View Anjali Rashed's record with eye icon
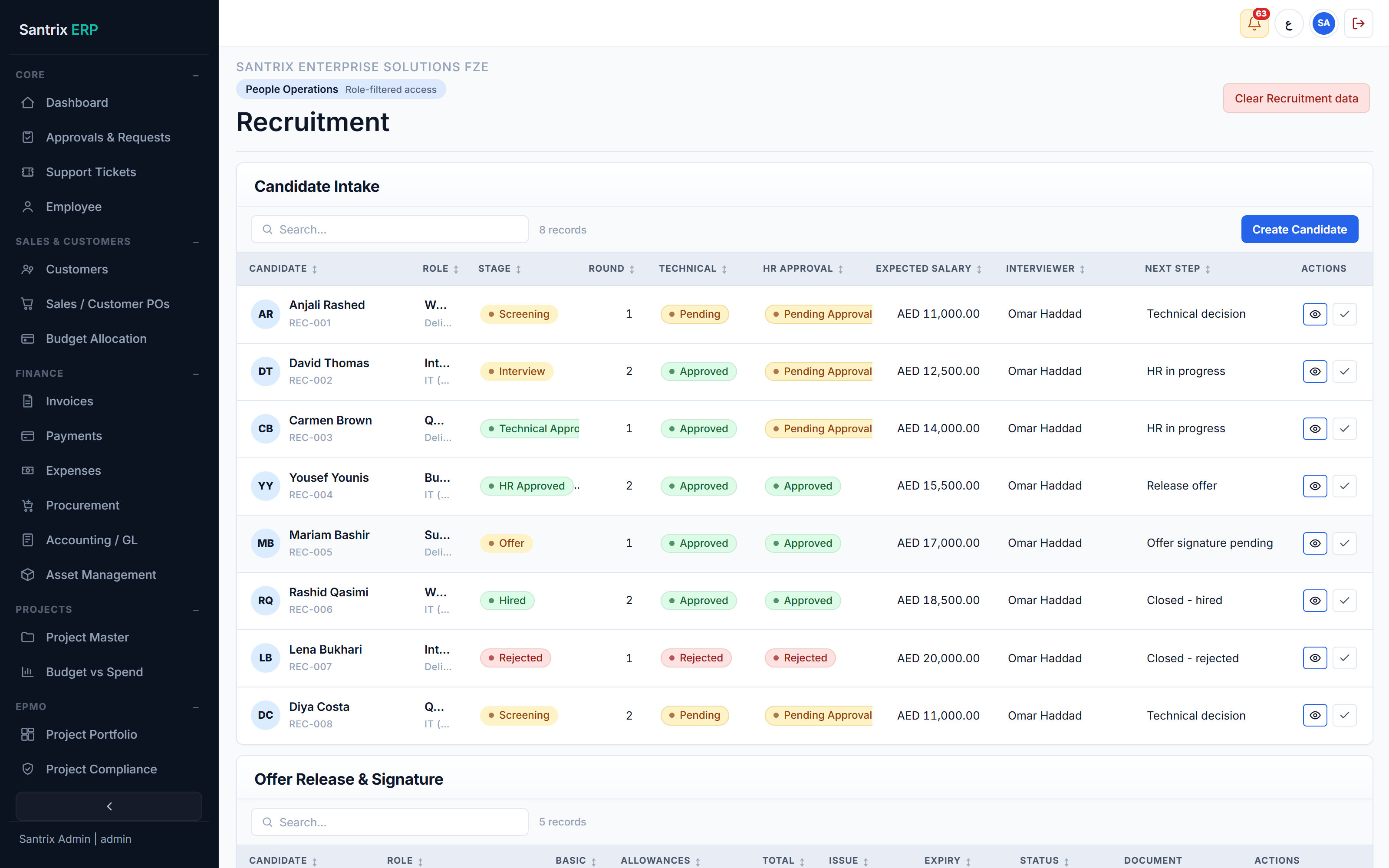 tap(1315, 314)
